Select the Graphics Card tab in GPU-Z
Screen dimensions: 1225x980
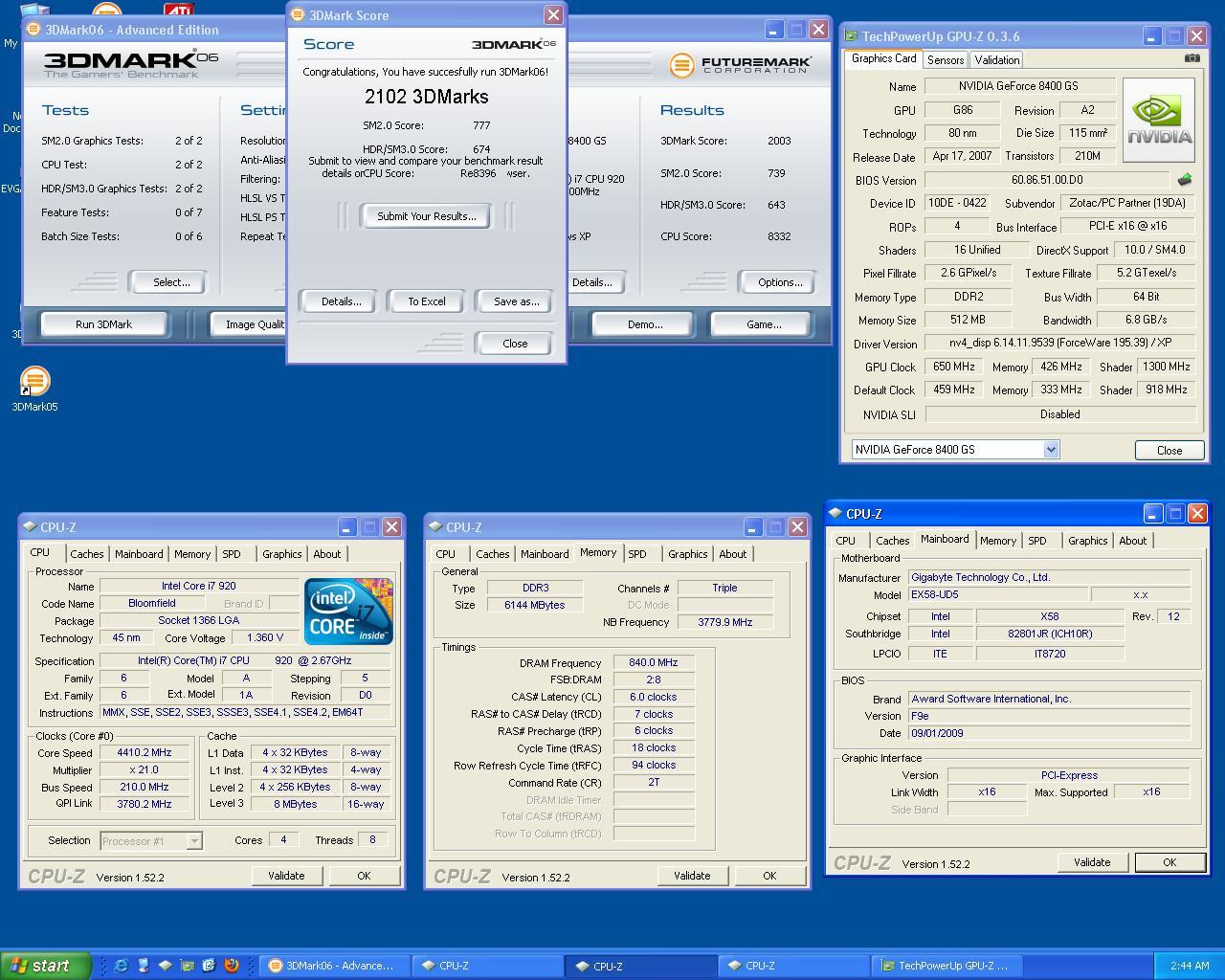883,58
